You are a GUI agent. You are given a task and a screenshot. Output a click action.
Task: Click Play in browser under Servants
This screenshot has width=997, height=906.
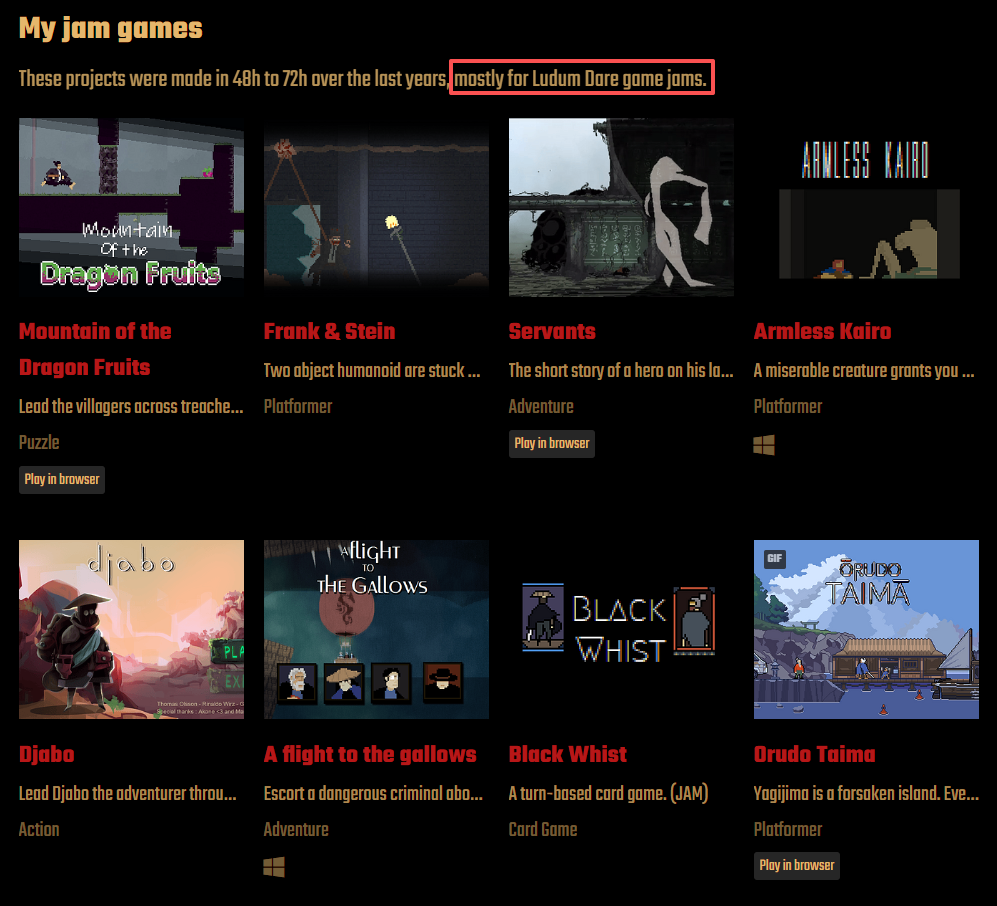click(x=552, y=443)
